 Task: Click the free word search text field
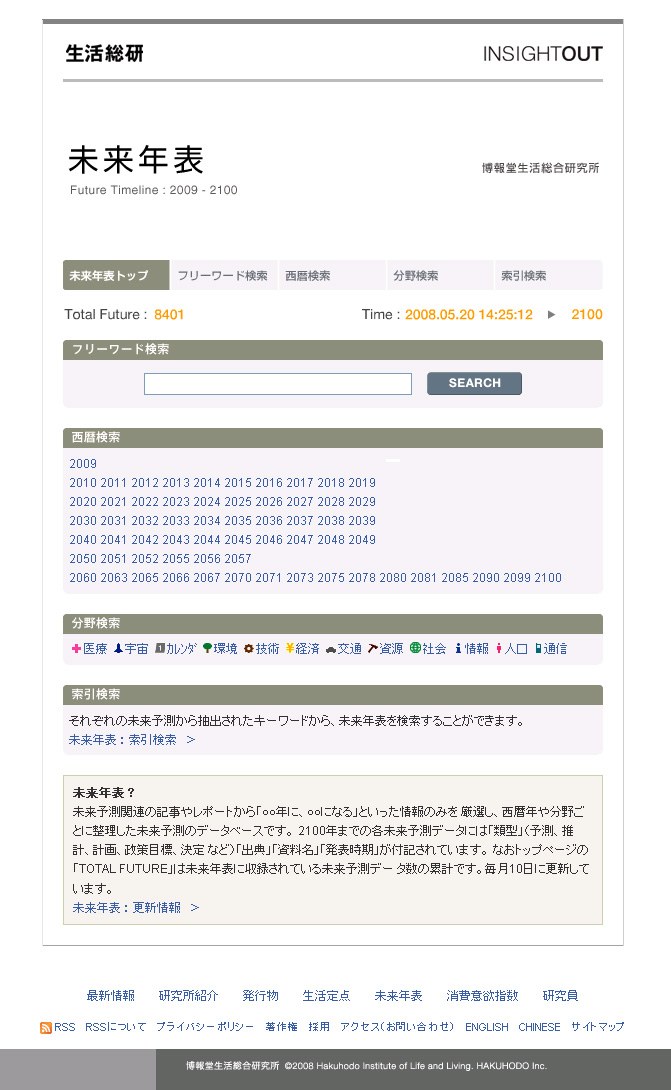point(277,384)
